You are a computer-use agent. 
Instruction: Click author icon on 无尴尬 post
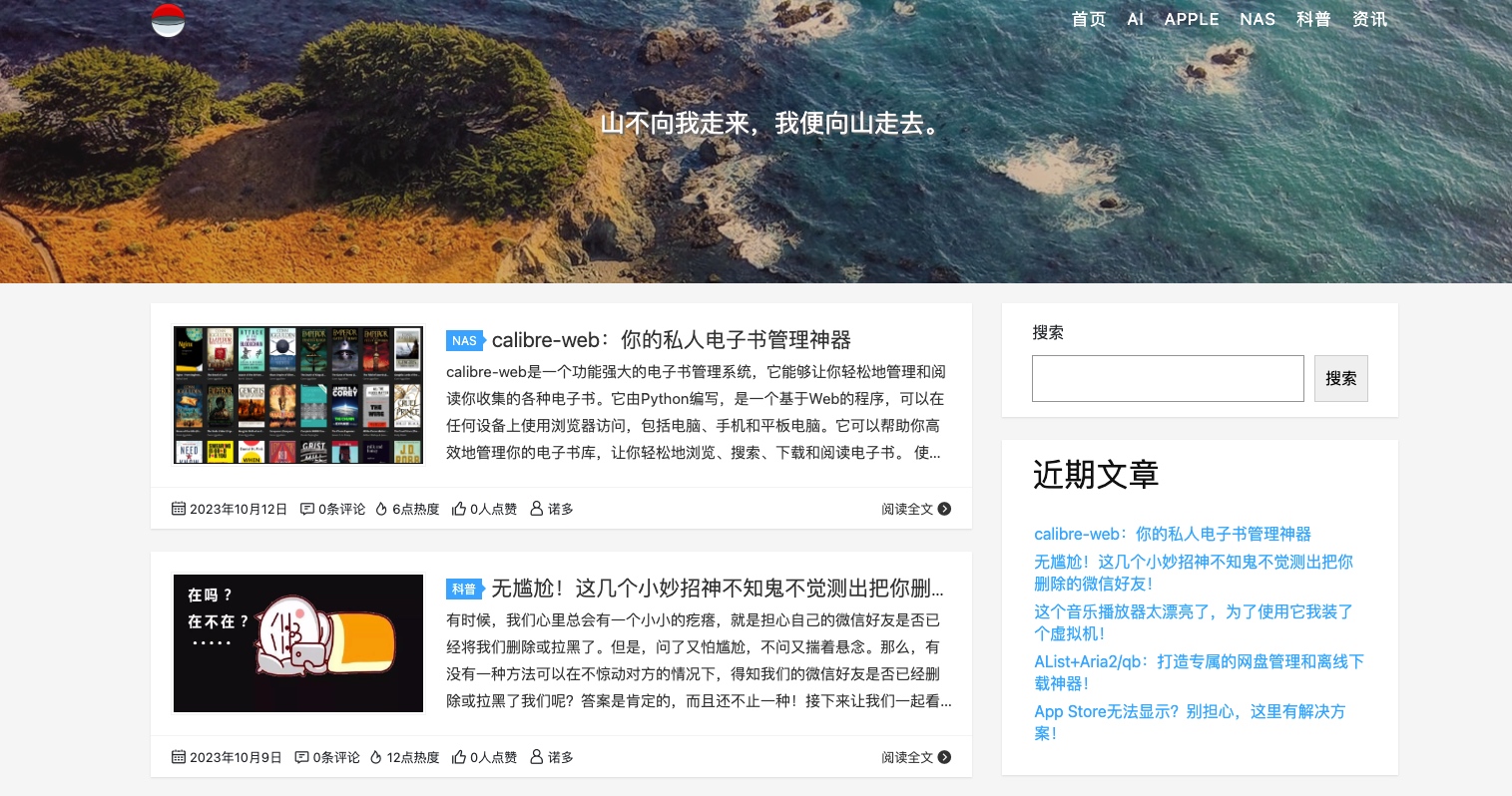(x=537, y=757)
